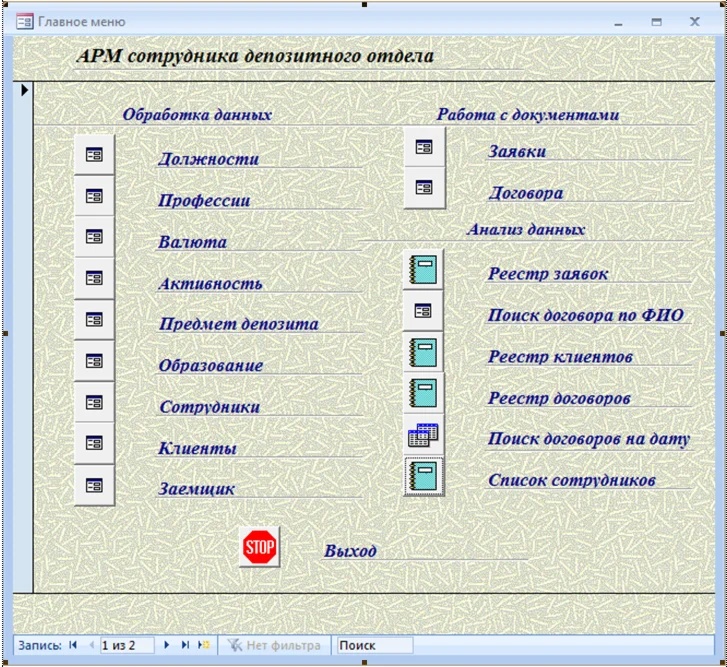727x667 pixels.
Task: Click the Поиск договора по ФИО icon
Action: coord(423,311)
